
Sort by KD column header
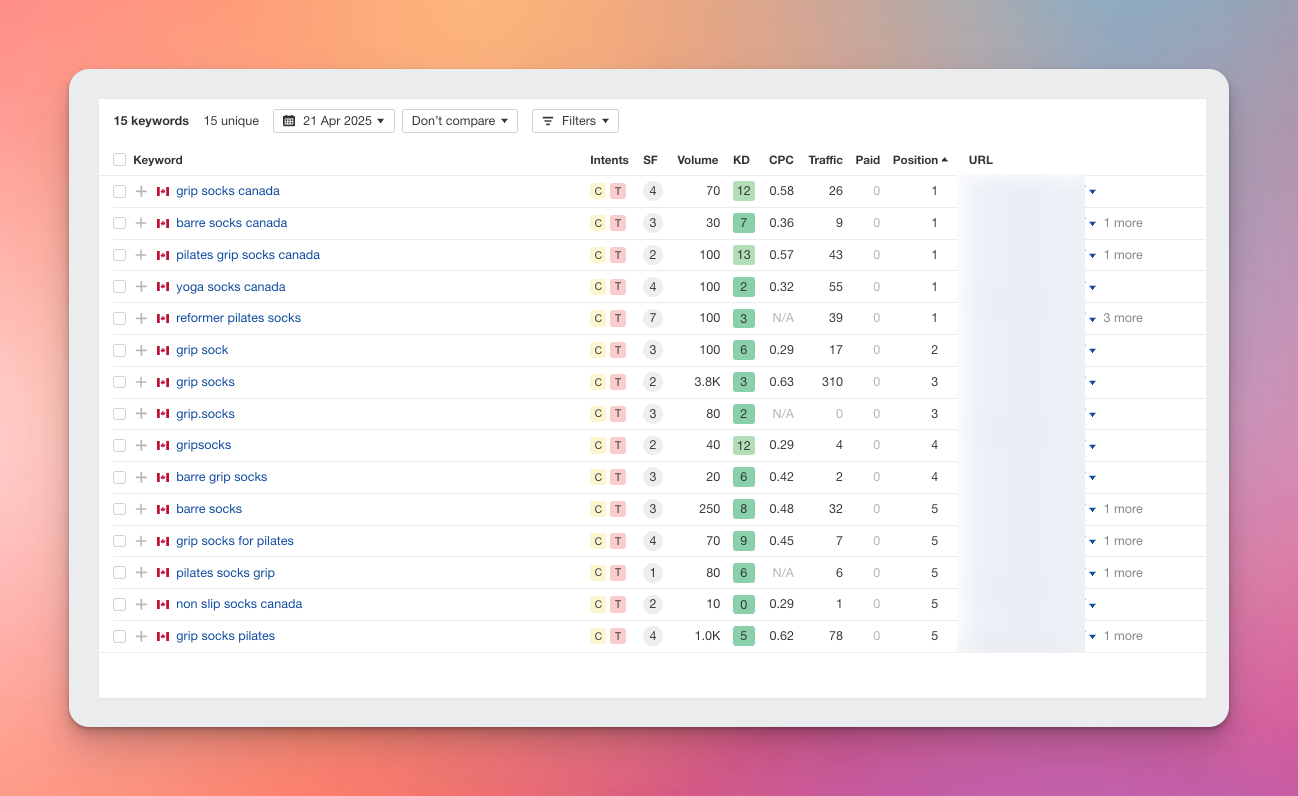pyautogui.click(x=741, y=160)
